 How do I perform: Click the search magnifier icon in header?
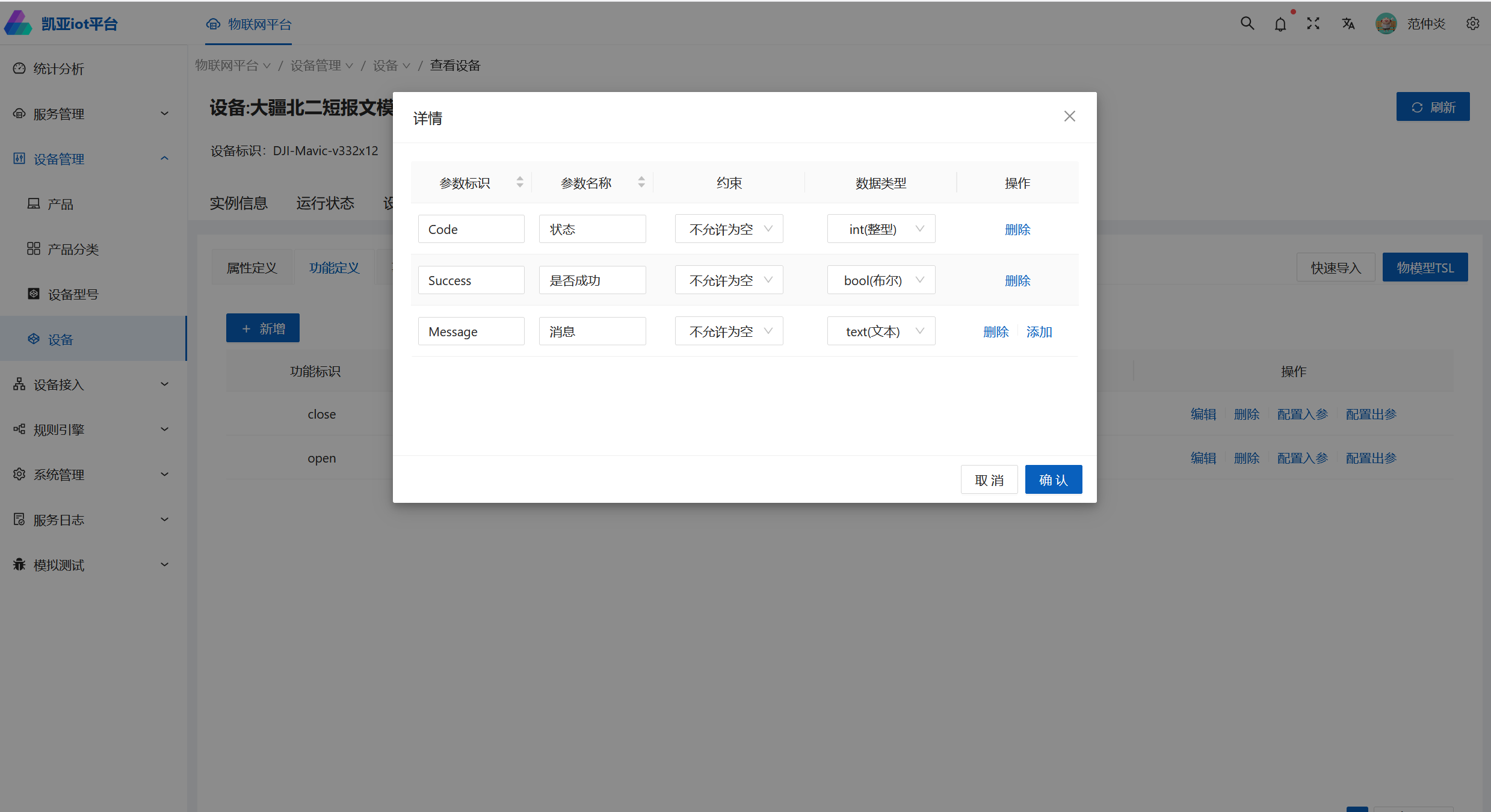1247,23
